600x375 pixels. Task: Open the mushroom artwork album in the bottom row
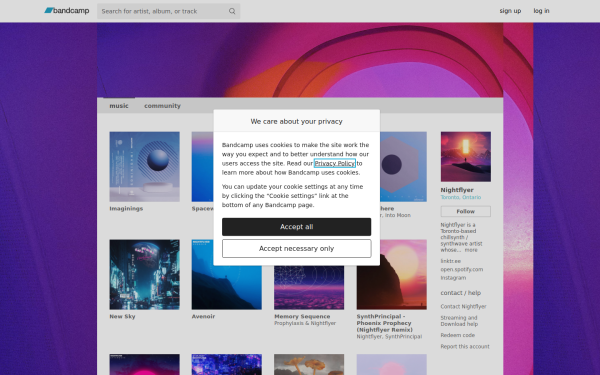click(x=309, y=364)
